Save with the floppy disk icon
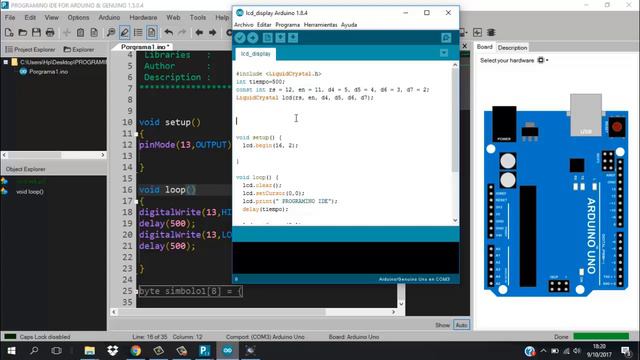Image resolution: width=640 pixels, height=360 pixels. [x=36, y=32]
